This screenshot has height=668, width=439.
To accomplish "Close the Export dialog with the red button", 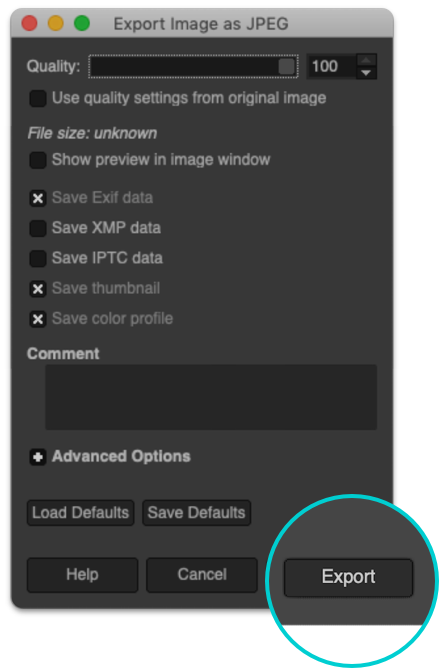I will pyautogui.click(x=29, y=23).
